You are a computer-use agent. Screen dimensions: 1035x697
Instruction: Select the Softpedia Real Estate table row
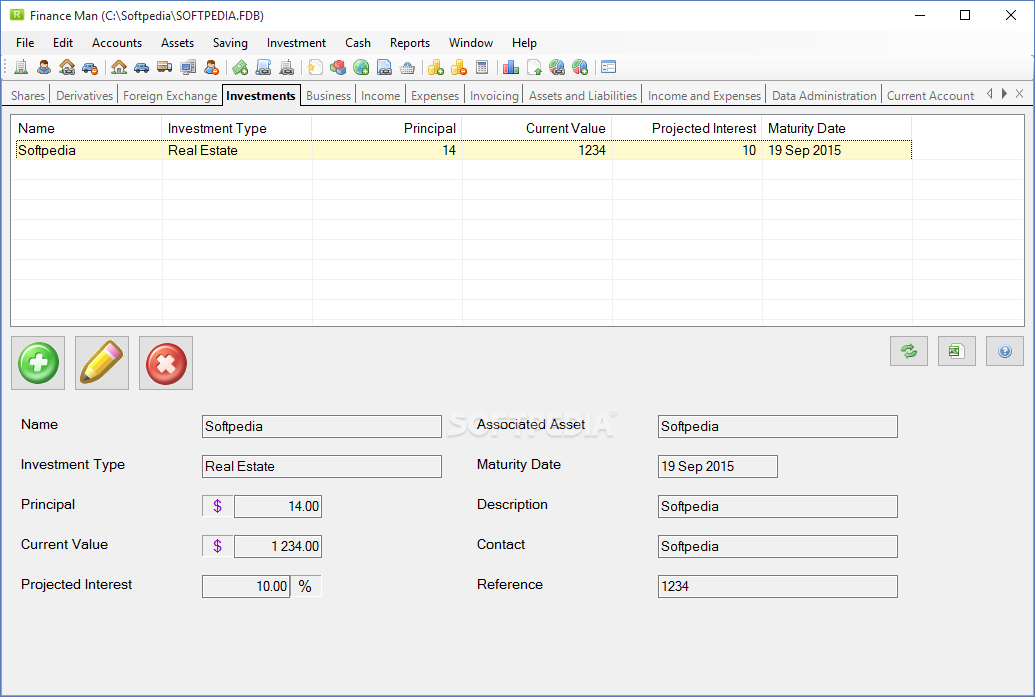pos(463,150)
